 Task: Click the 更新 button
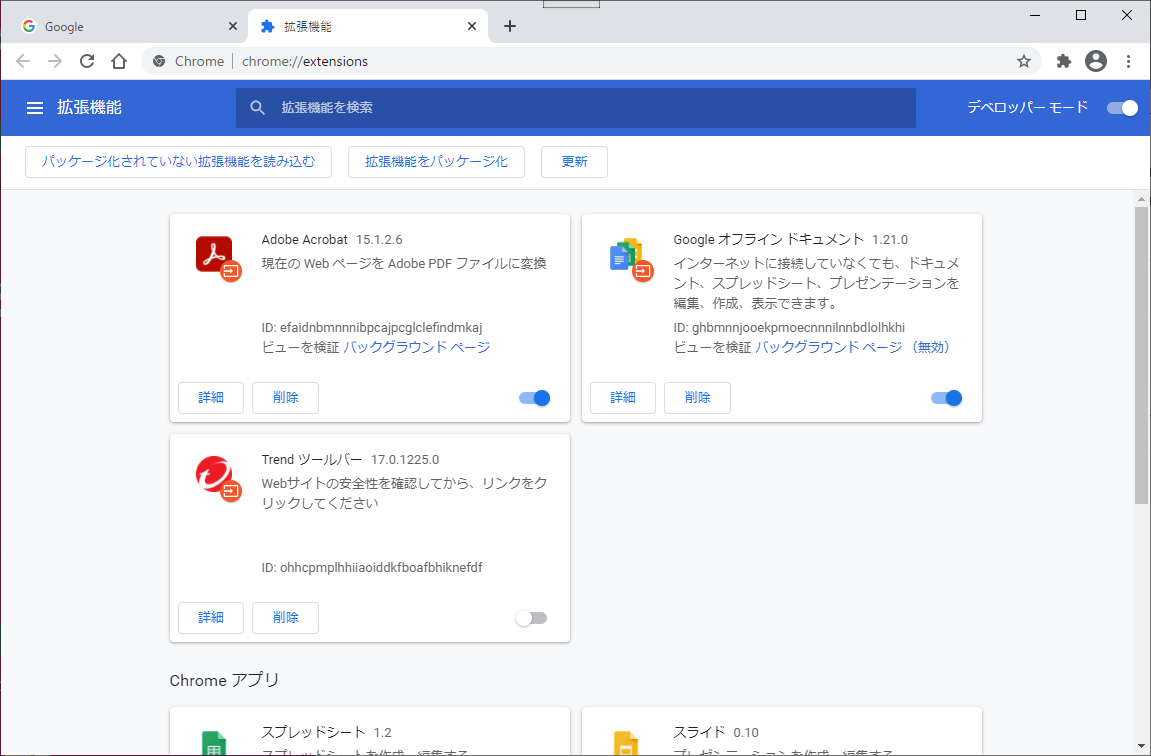pos(574,161)
